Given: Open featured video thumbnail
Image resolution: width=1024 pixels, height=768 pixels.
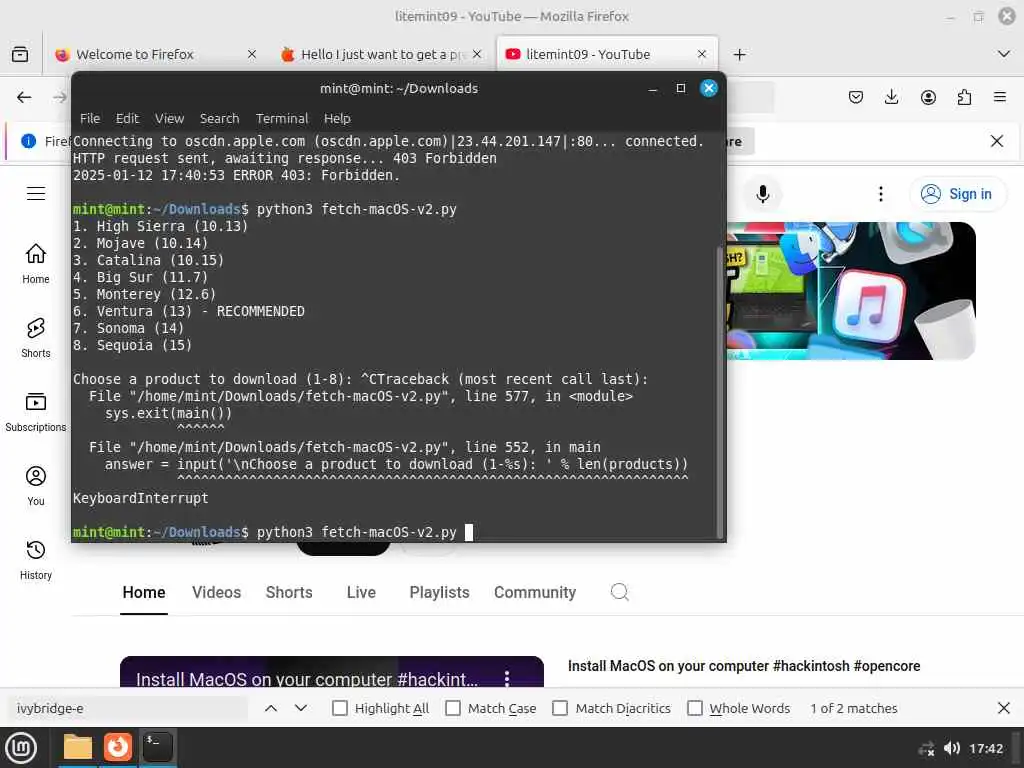Looking at the screenshot, I should (x=332, y=671).
